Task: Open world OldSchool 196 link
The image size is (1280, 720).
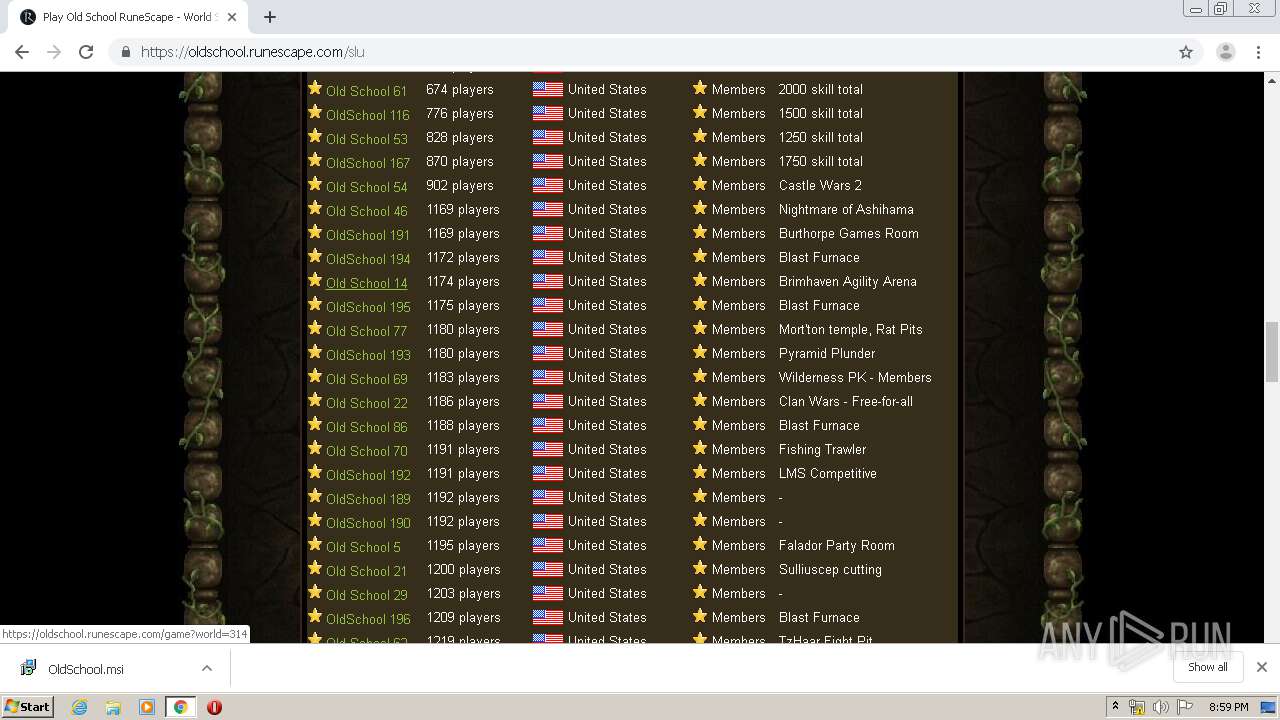Action: coord(368,619)
